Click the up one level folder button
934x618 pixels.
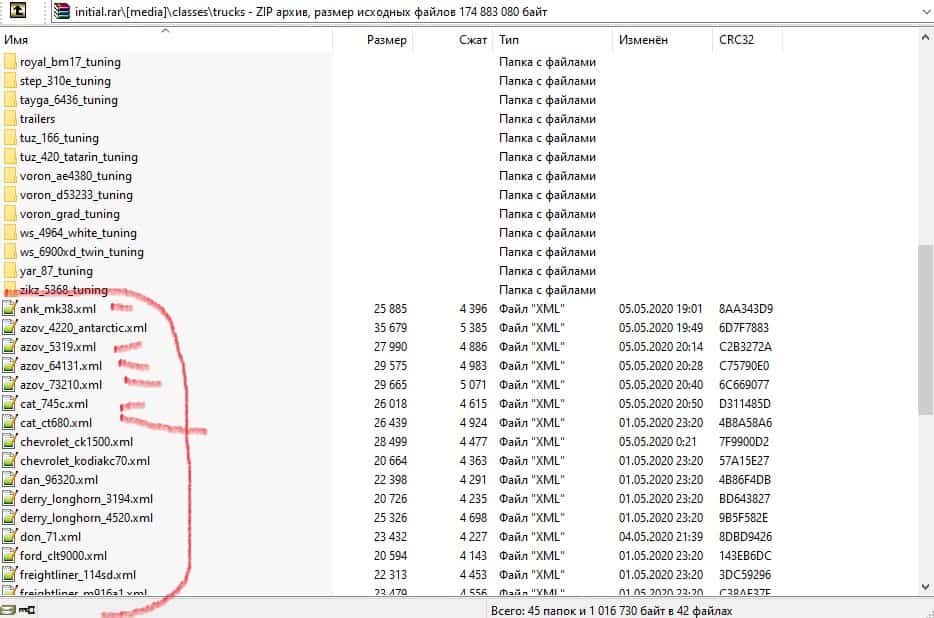[x=14, y=12]
